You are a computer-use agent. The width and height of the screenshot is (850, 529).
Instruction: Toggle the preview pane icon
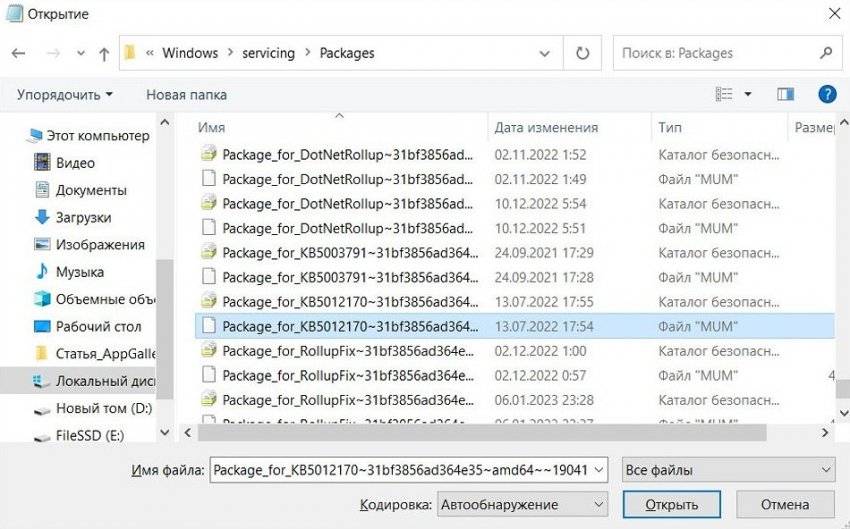(x=786, y=94)
